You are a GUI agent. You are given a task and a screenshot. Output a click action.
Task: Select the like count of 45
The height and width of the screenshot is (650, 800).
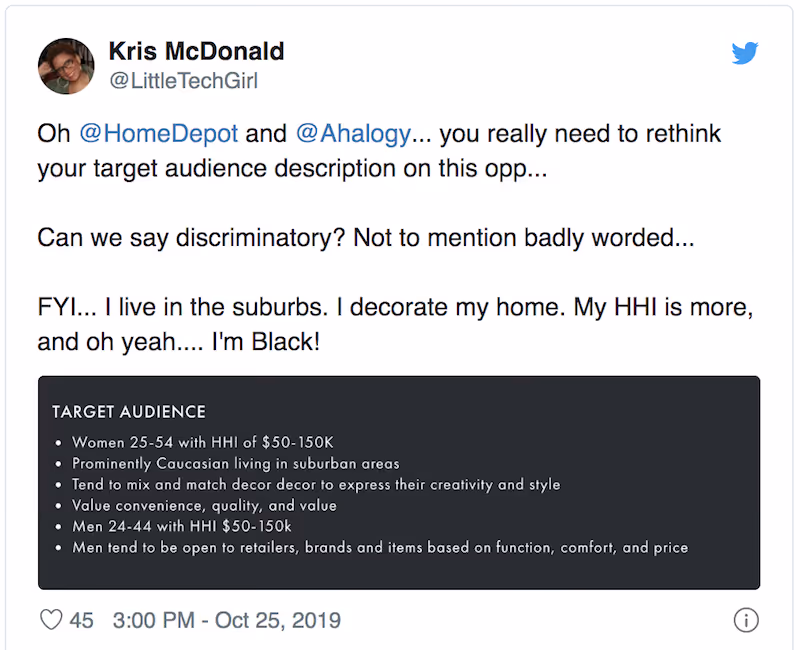point(82,620)
